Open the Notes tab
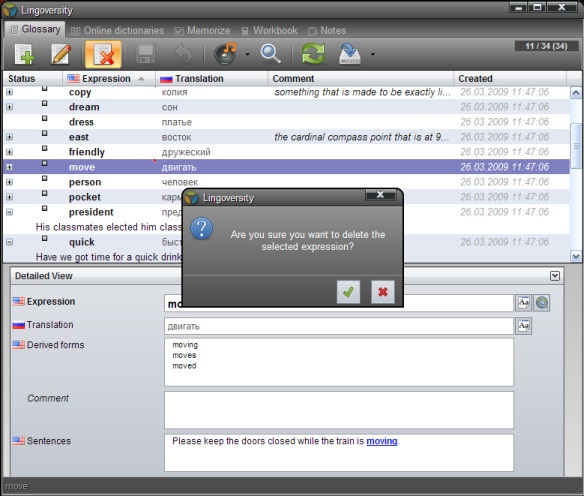Viewport: 584px width, 496px height. pos(327,31)
